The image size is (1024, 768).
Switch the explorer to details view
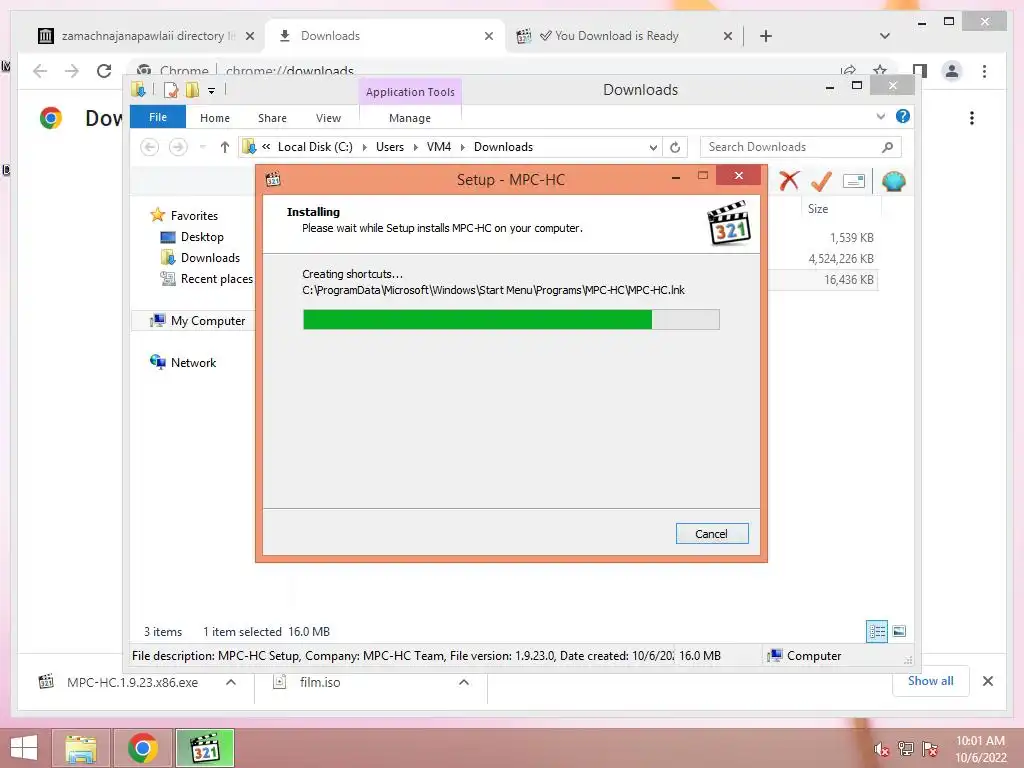tap(876, 631)
